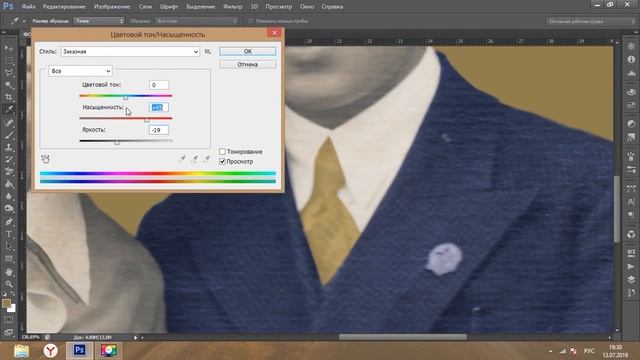Select the History Brush tool
640x360 pixels.
tap(9, 160)
